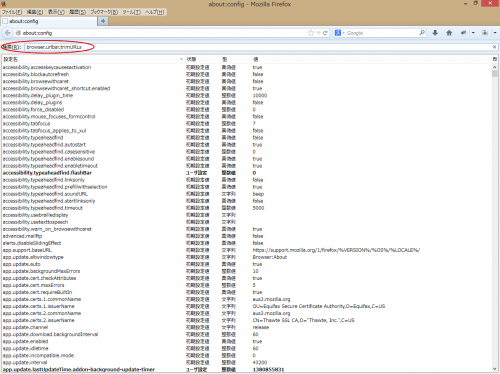Viewport: 500px width, 374px height.
Task: Click into the Google search box
Action: 382,33
